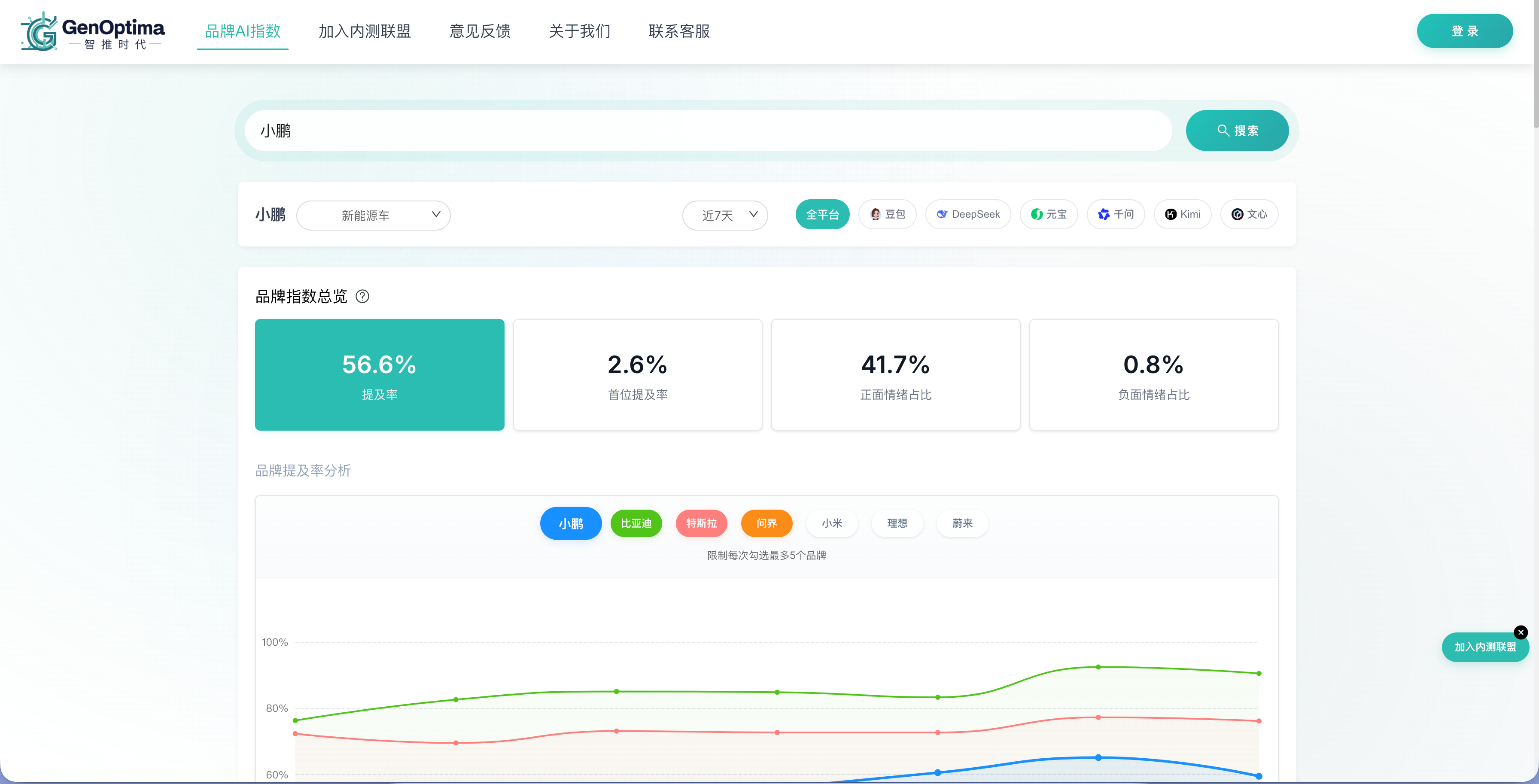Close the 加入内测联盟 floating badge
The width and height of the screenshot is (1539, 784).
pos(1521,632)
